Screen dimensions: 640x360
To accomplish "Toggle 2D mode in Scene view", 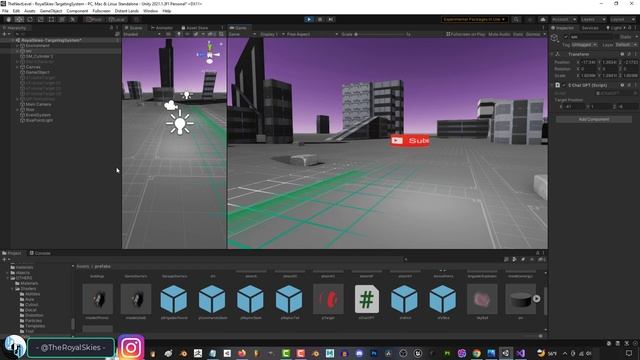I will click(168, 34).
